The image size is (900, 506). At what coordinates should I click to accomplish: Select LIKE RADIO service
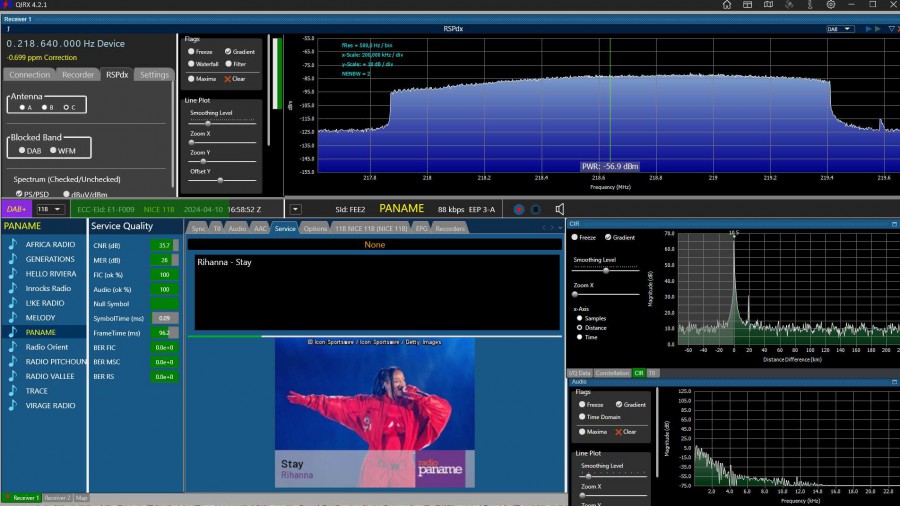coord(45,303)
